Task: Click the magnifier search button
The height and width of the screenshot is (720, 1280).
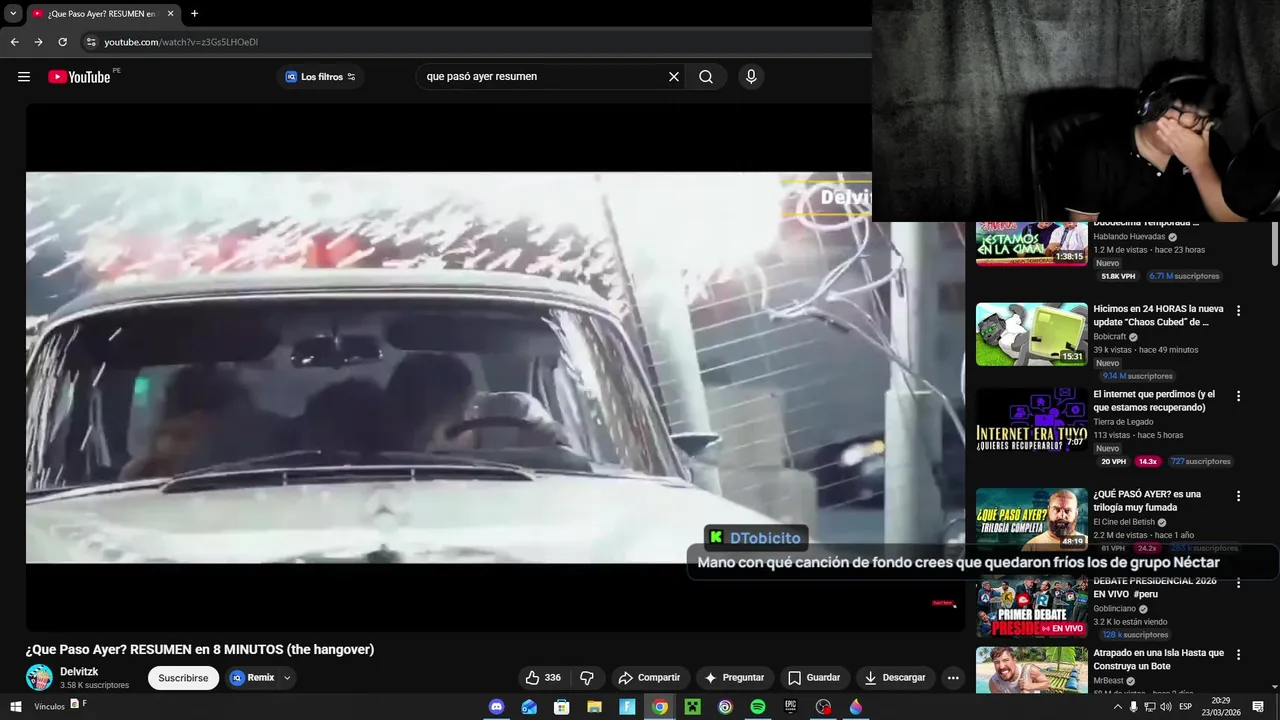Action: (706, 77)
